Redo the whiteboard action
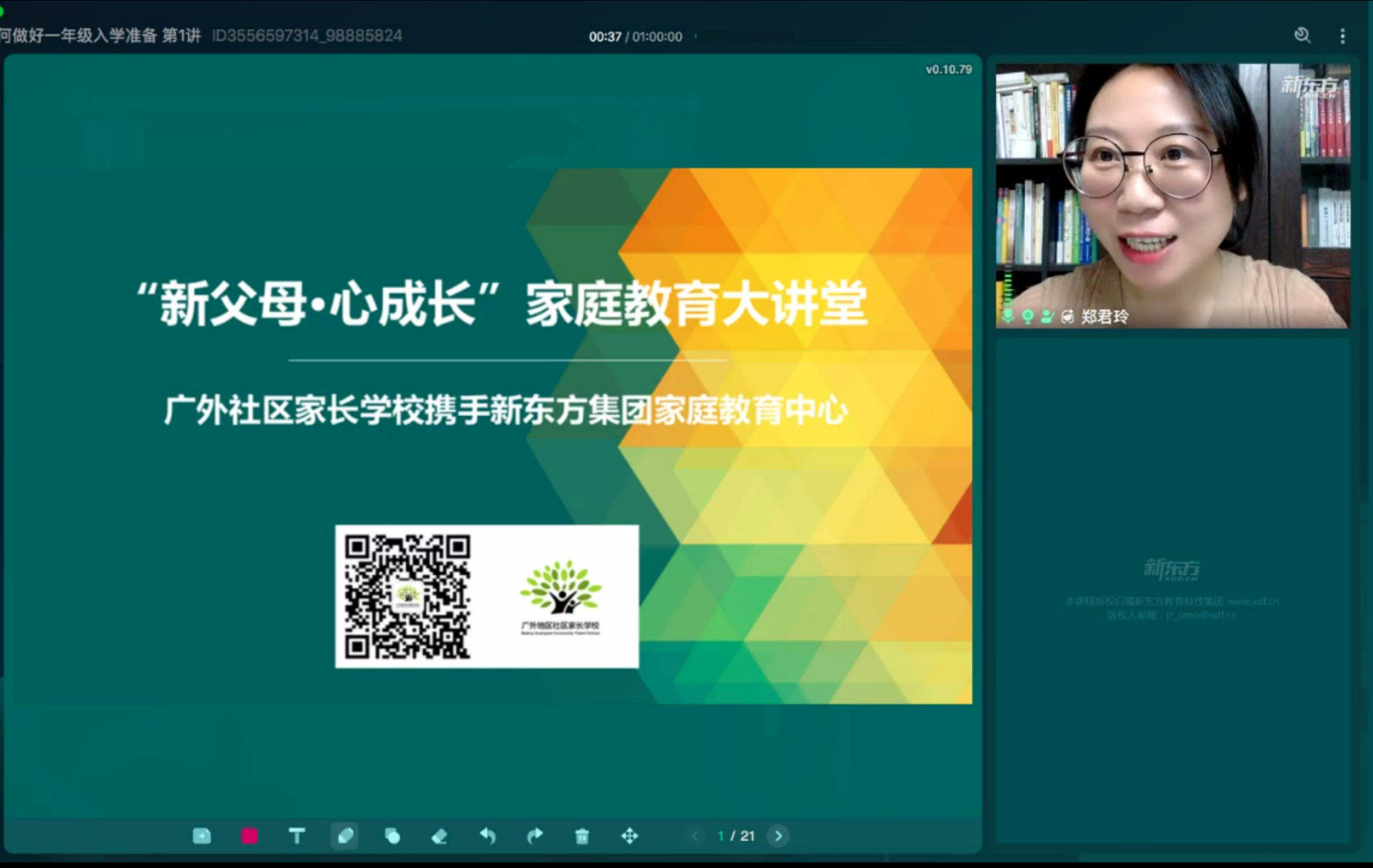 click(x=534, y=836)
